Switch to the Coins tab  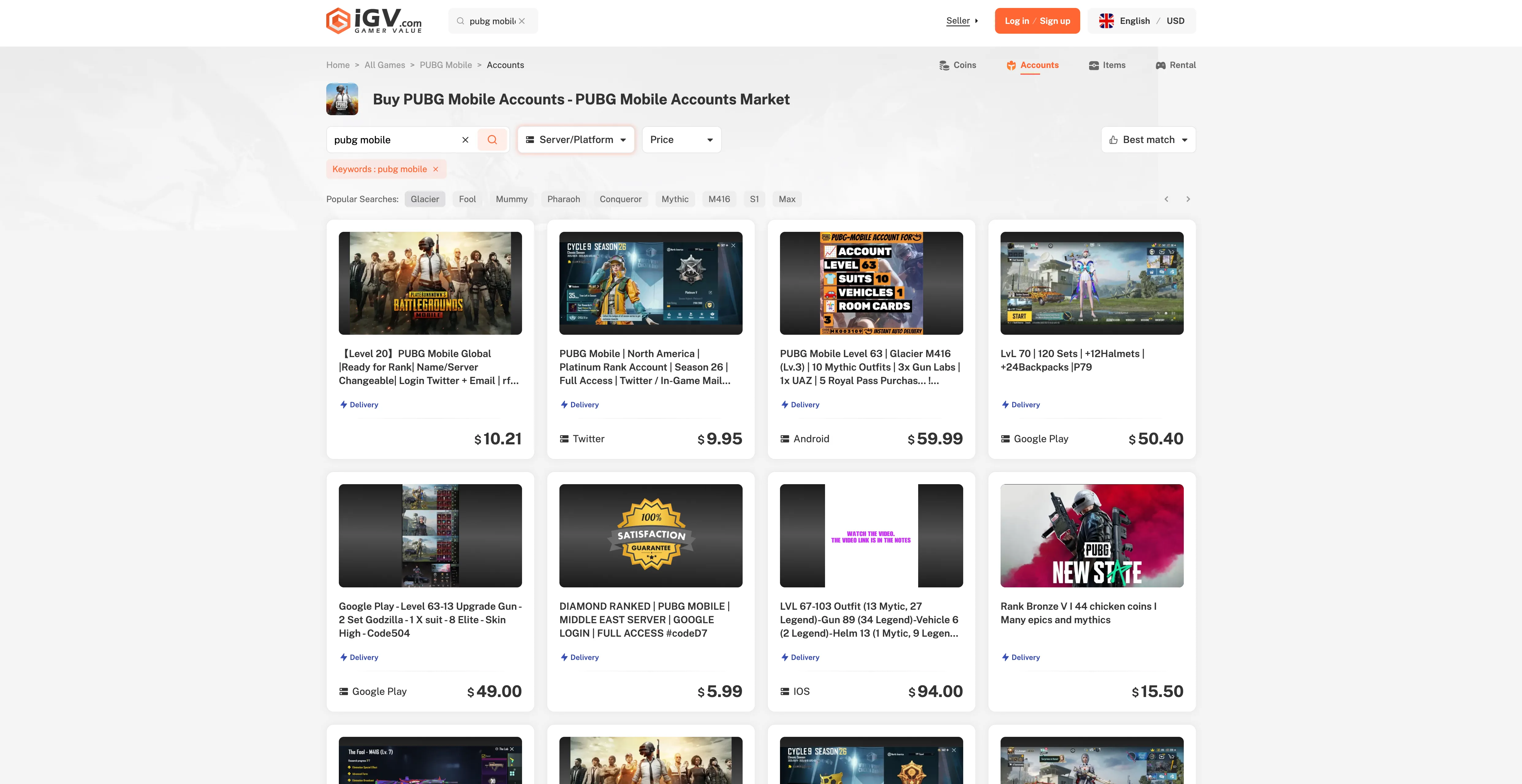[957, 65]
